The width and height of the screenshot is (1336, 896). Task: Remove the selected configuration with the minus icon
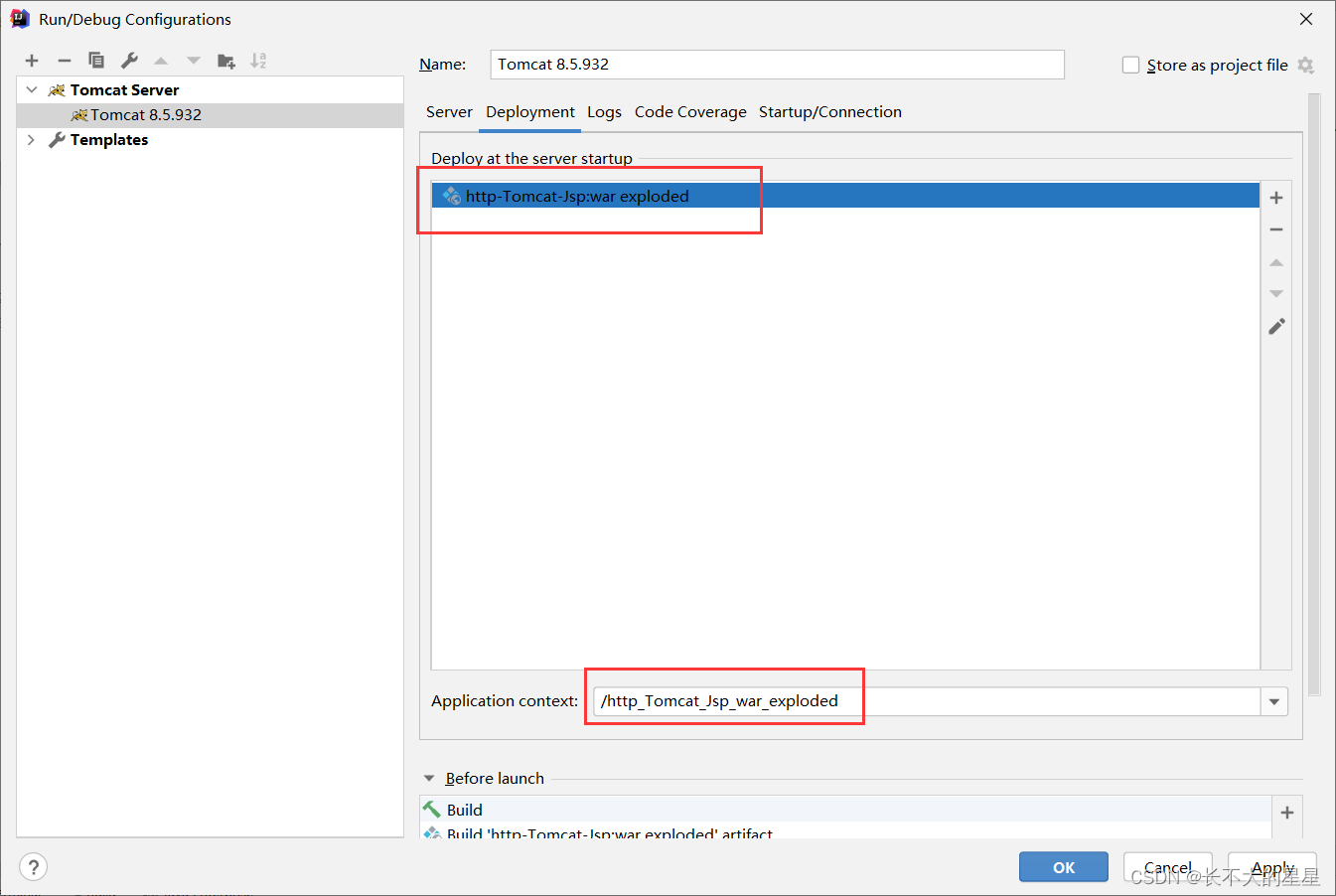click(65, 61)
